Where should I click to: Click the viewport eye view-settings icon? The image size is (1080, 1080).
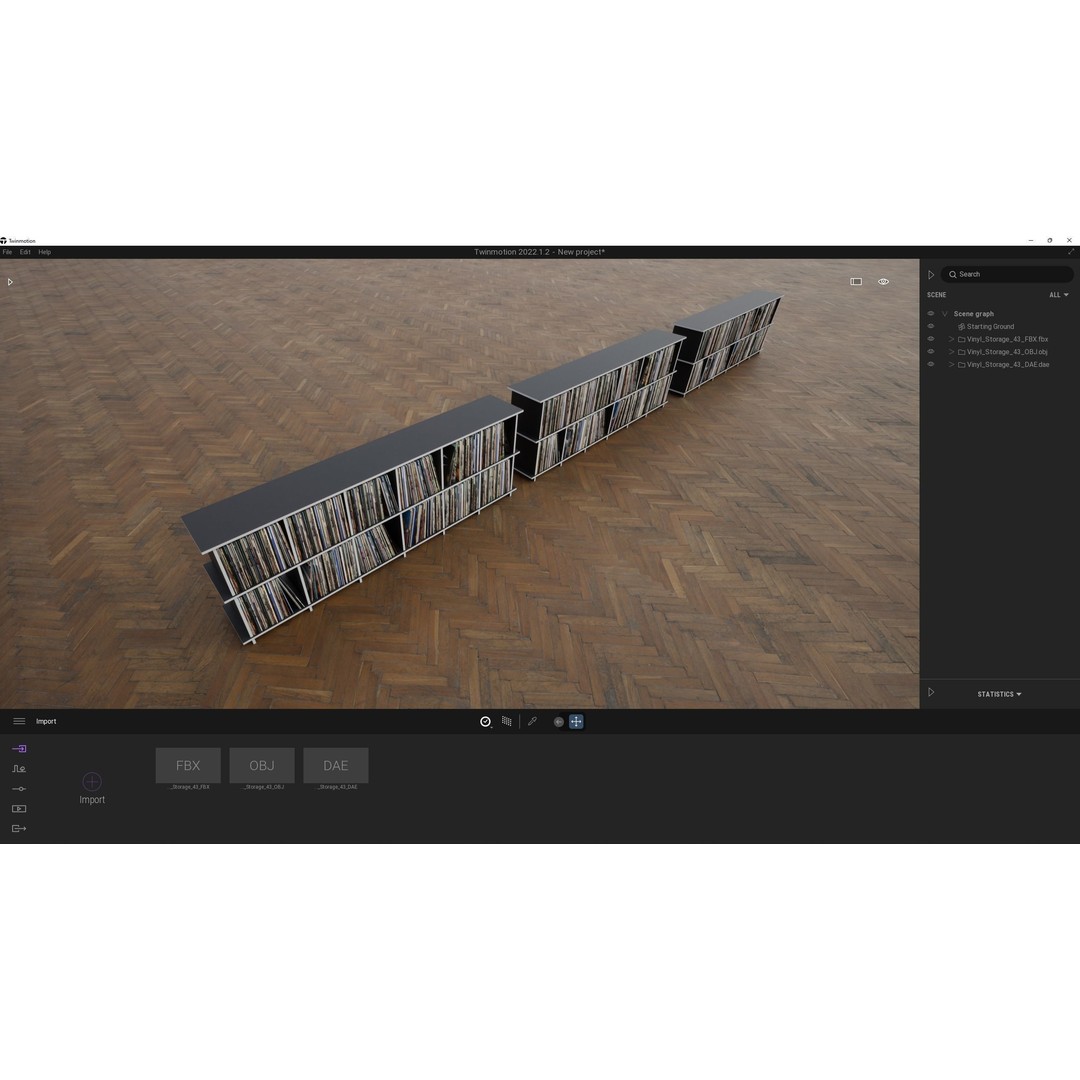point(884,282)
